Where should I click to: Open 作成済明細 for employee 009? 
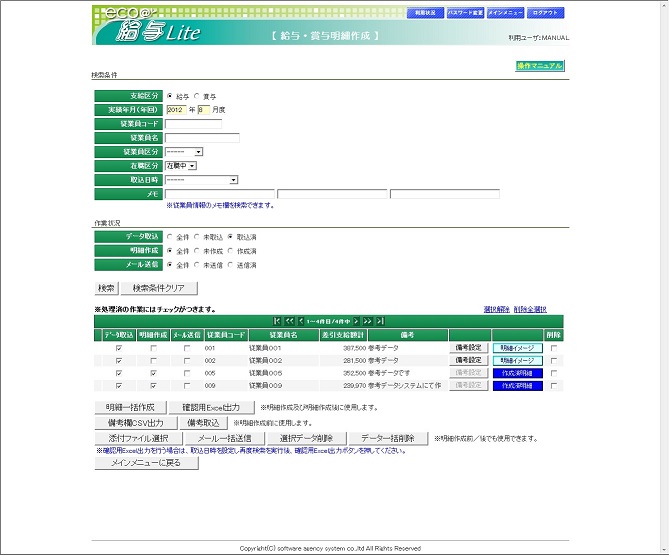click(518, 386)
